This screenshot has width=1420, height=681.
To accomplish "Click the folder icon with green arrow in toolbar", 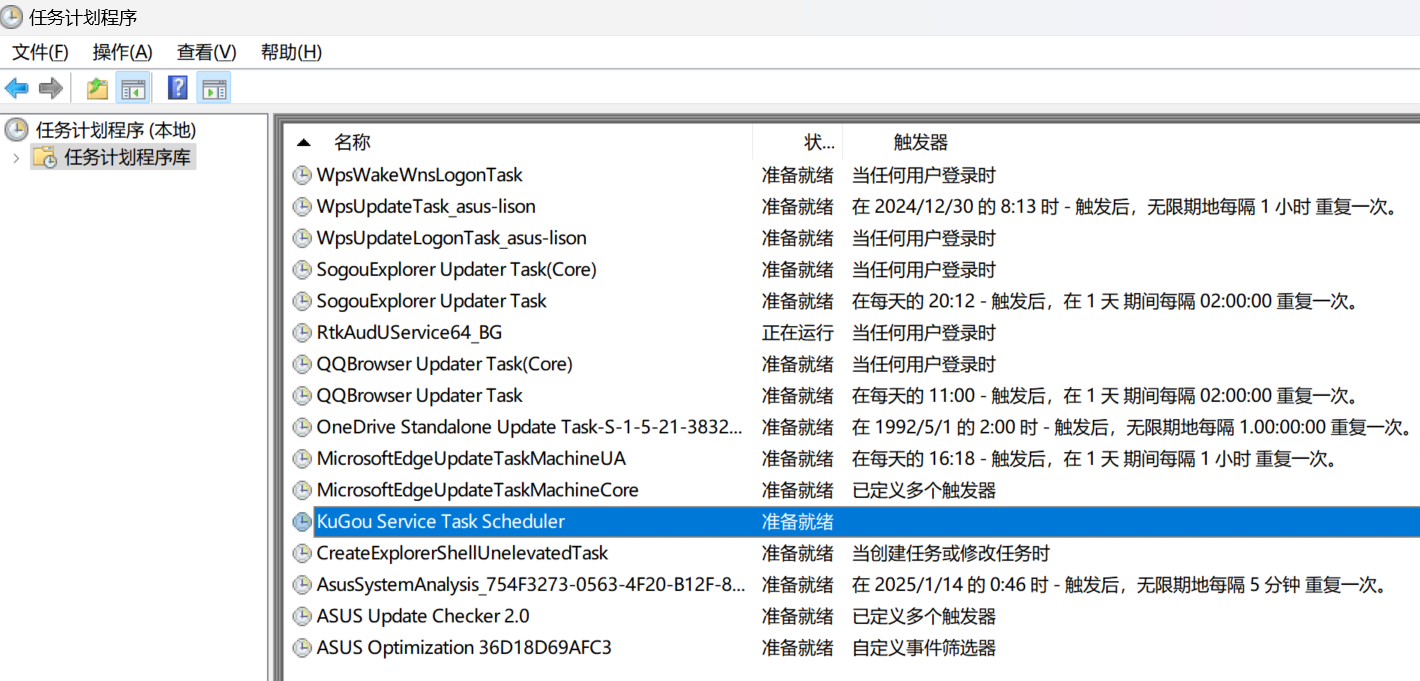I will [96, 88].
